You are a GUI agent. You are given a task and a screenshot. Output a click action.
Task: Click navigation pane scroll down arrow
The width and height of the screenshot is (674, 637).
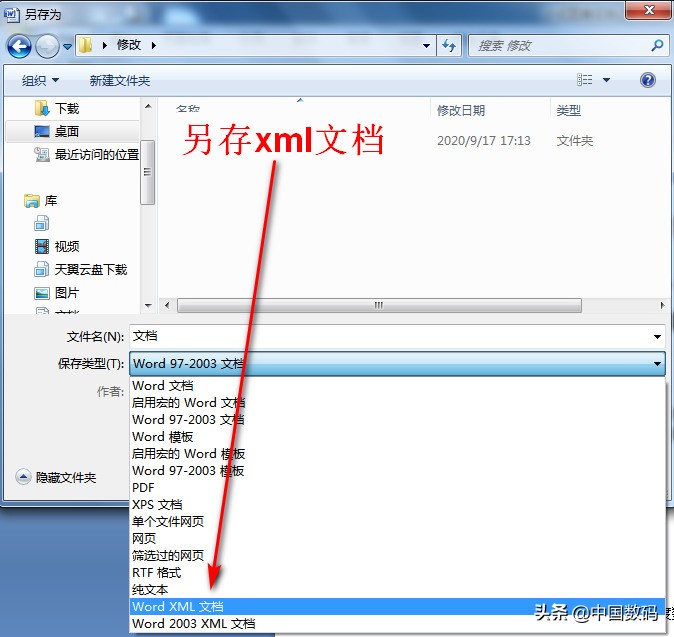point(148,306)
